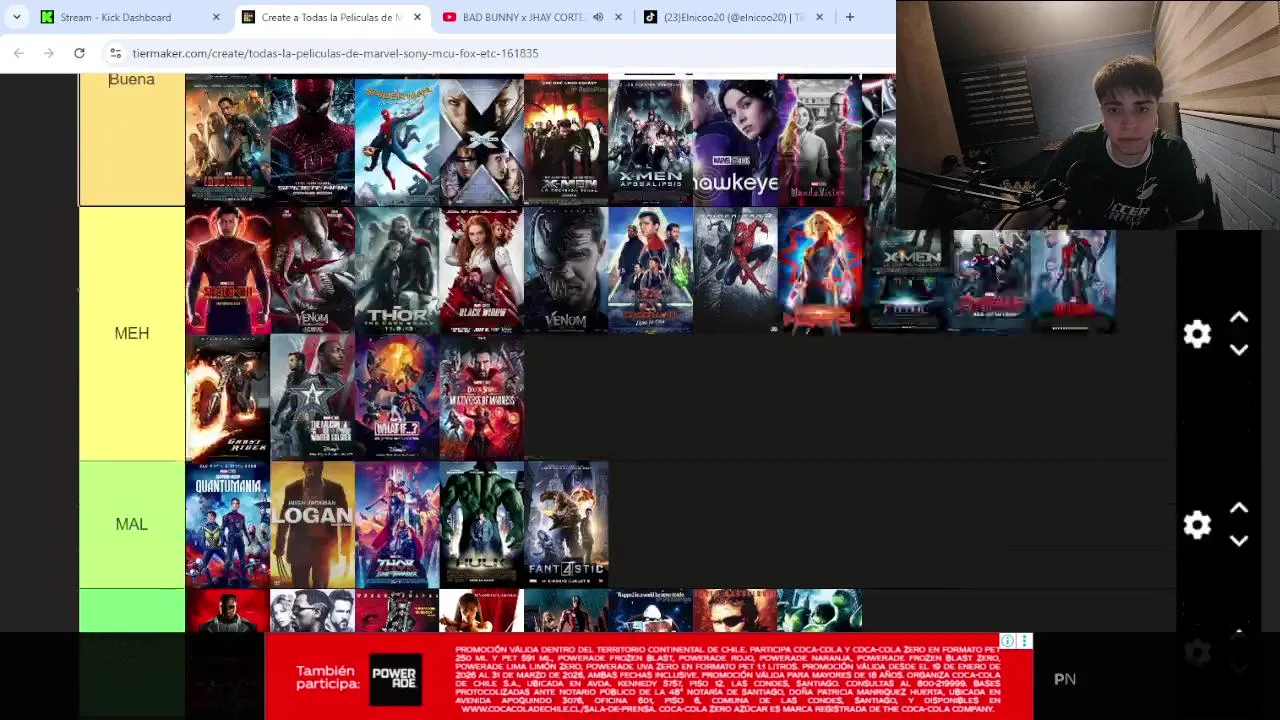
Task: Open settings gear for the MEH tier
Action: (1197, 334)
